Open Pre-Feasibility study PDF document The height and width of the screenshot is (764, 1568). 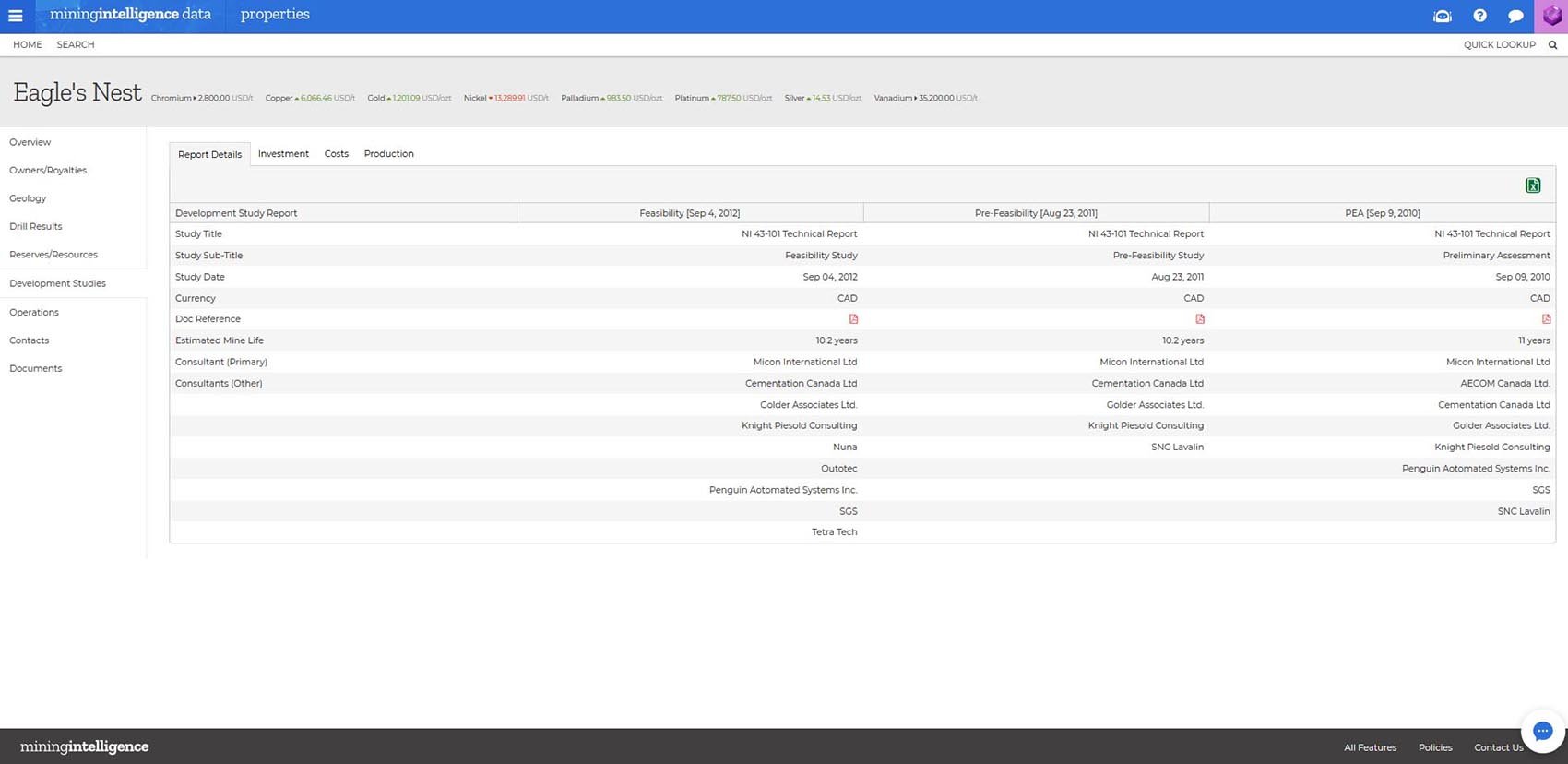point(1200,319)
